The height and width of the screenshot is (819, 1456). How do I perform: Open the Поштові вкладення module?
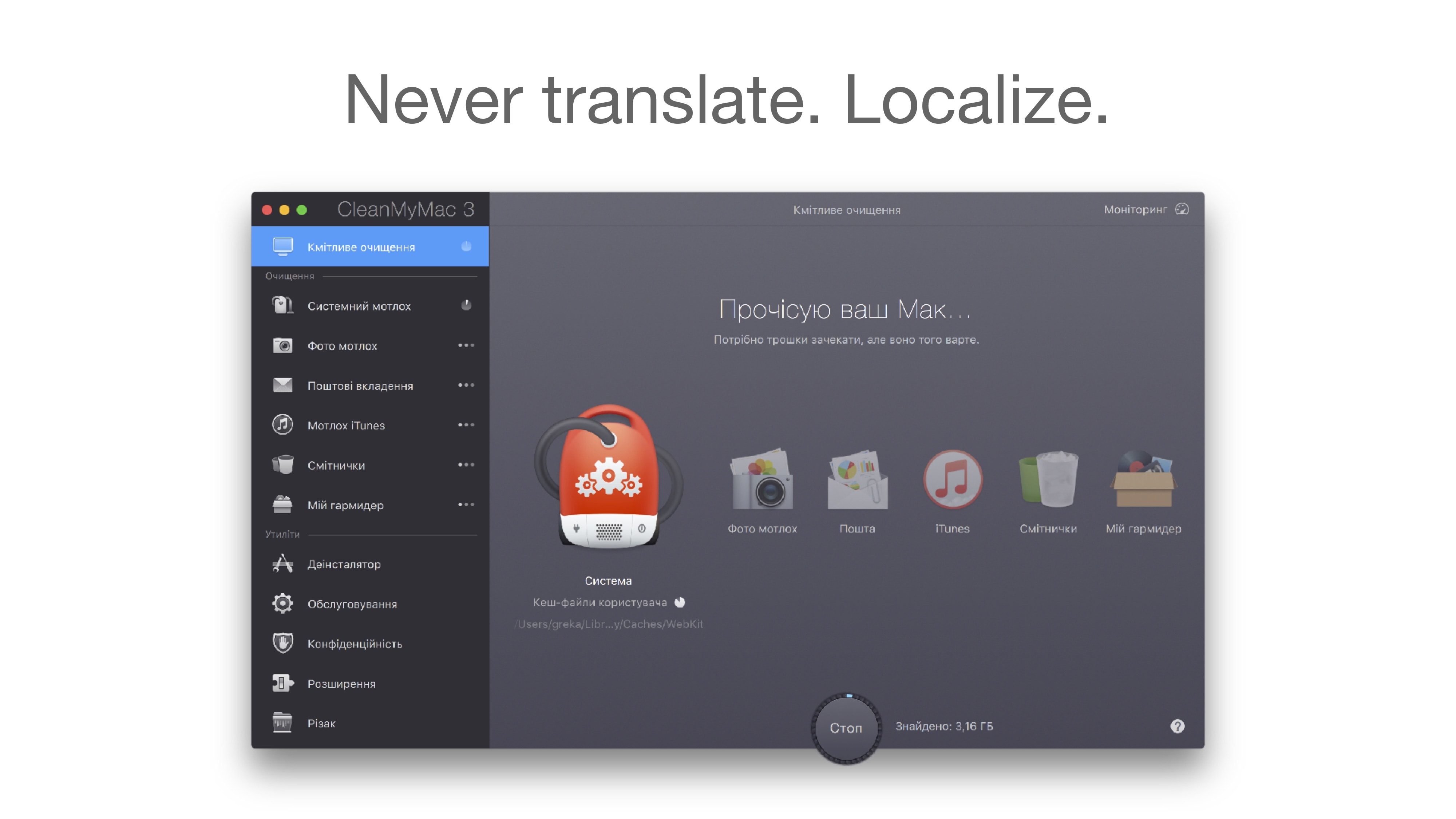(x=370, y=385)
